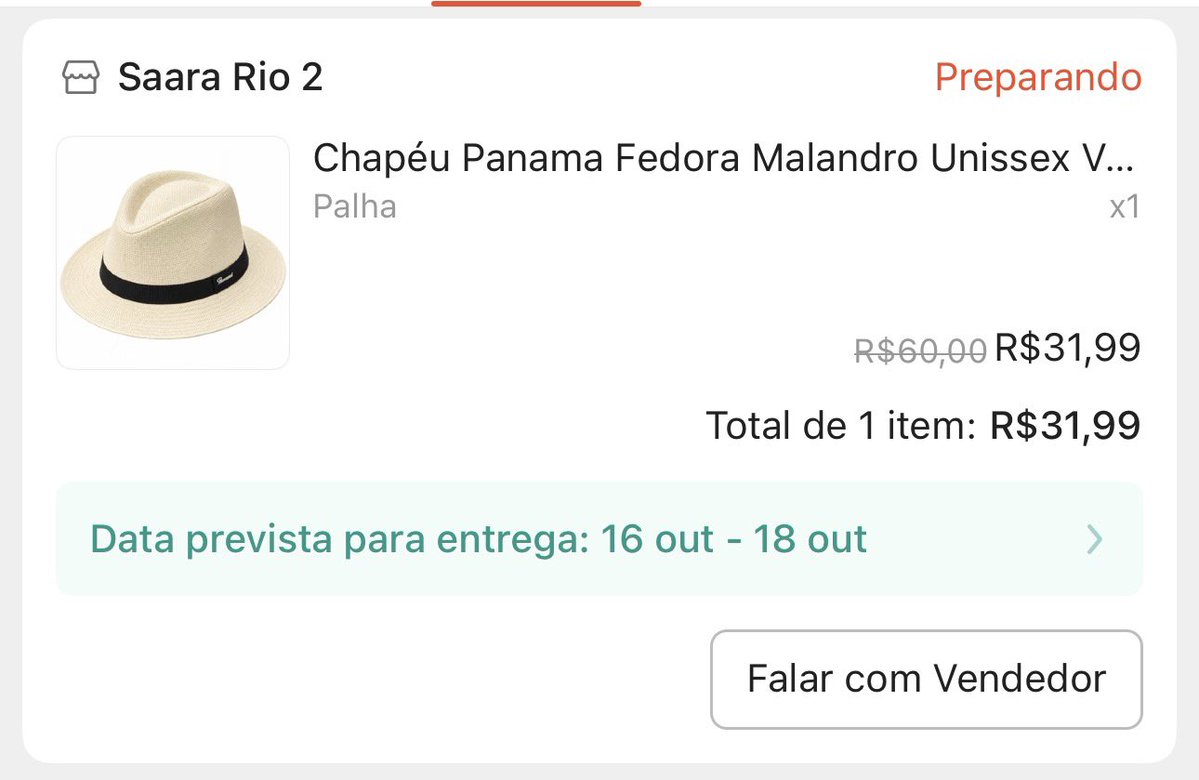Tap the Preparando order status

click(1038, 77)
